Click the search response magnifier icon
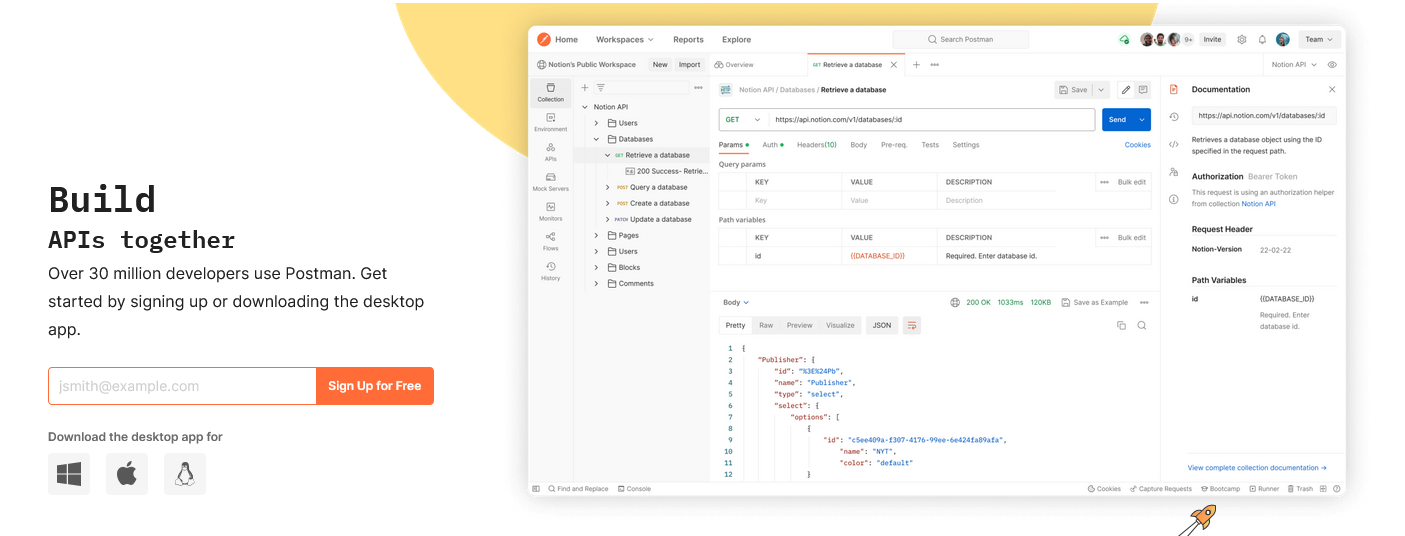 coord(1141,325)
